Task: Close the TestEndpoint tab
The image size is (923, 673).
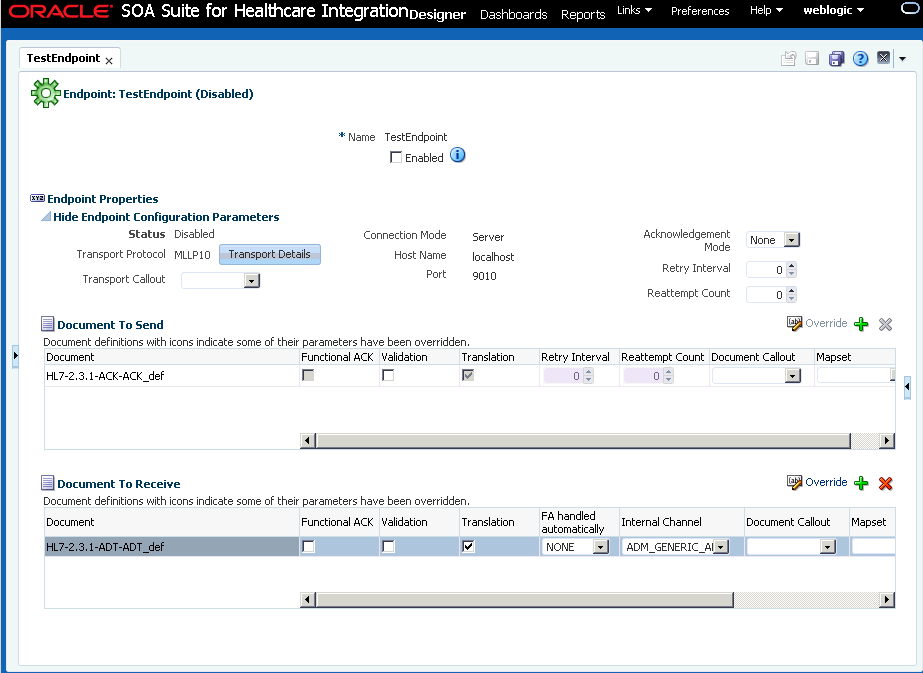Action: [x=109, y=61]
